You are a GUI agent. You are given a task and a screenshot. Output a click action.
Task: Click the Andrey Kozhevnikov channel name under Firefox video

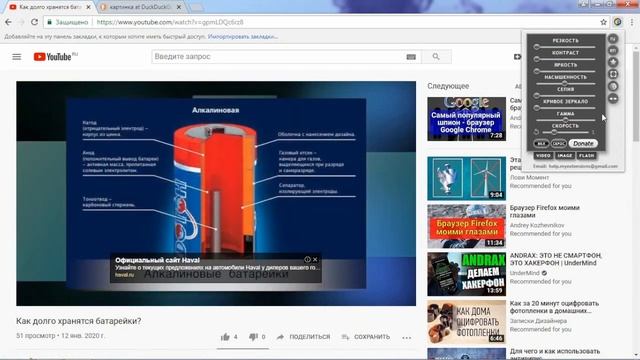click(537, 225)
